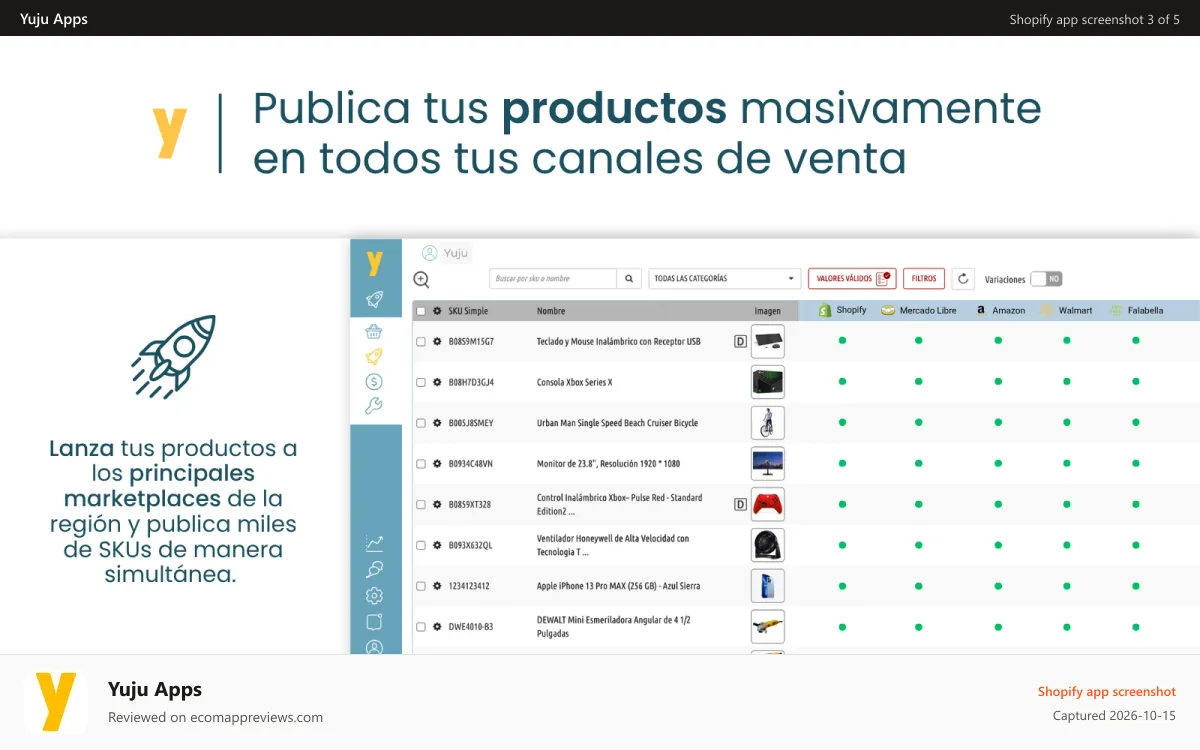Open gear options for SKU B093X632QL

point(437,545)
